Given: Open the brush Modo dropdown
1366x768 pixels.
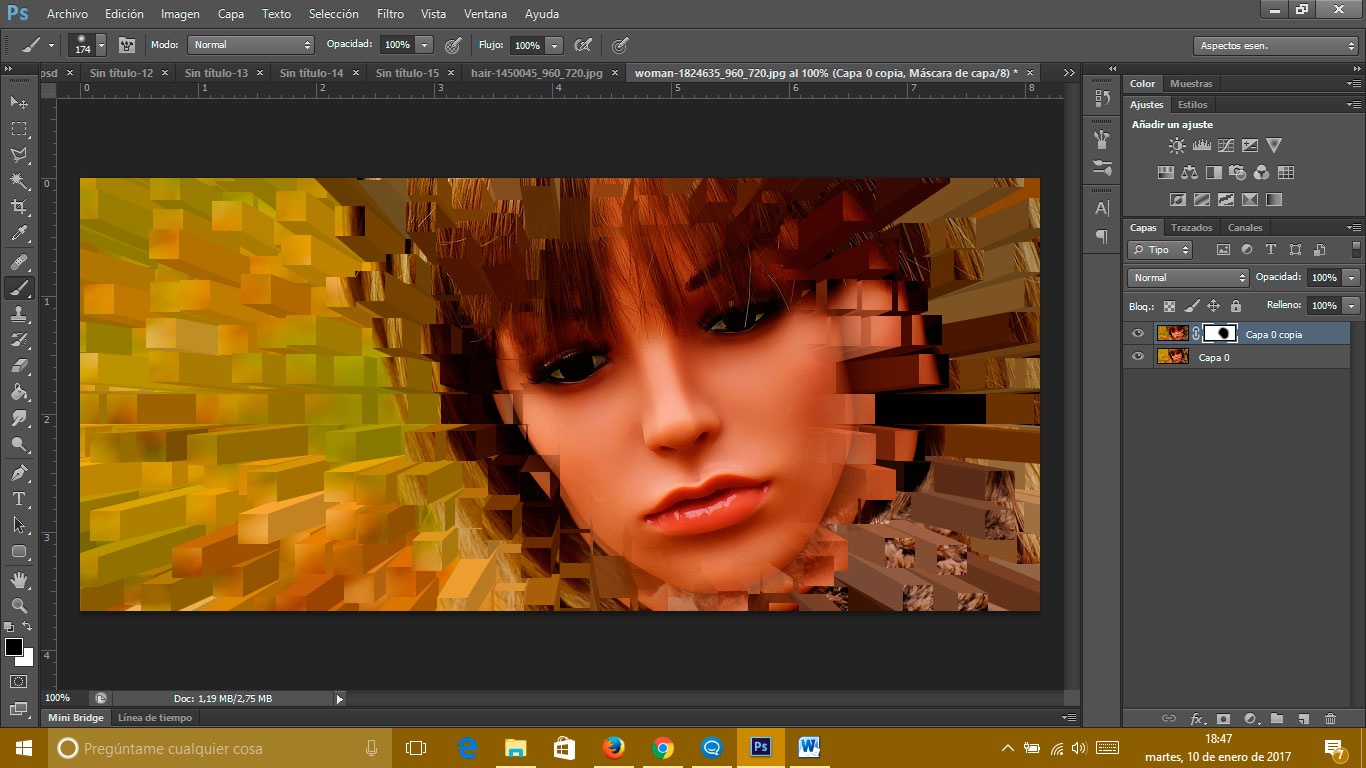Looking at the screenshot, I should pos(251,45).
